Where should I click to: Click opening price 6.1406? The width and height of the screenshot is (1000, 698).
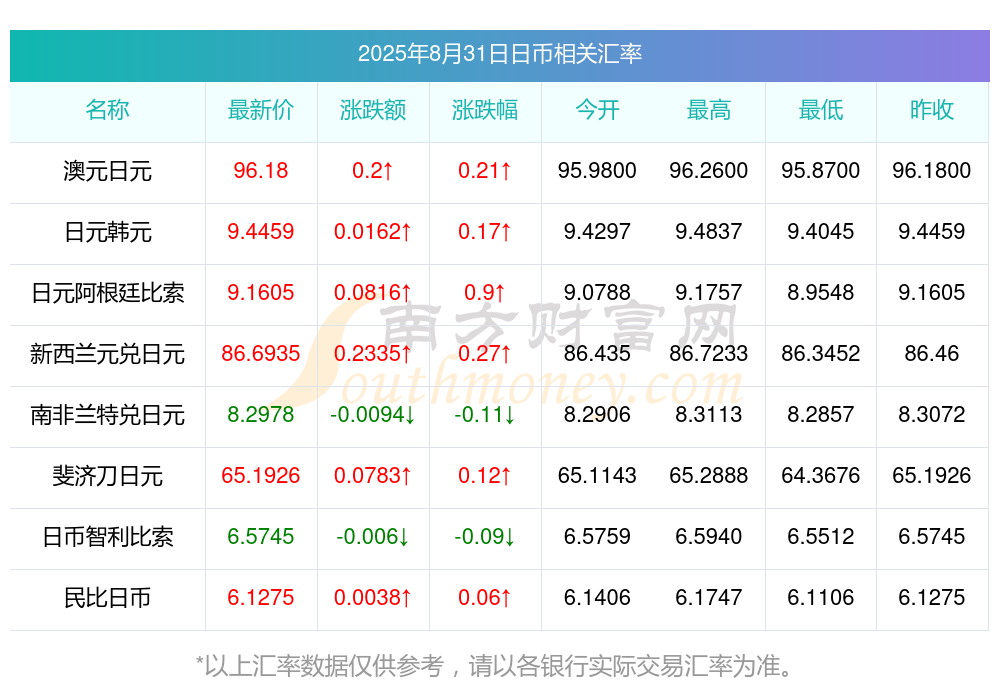(597, 598)
